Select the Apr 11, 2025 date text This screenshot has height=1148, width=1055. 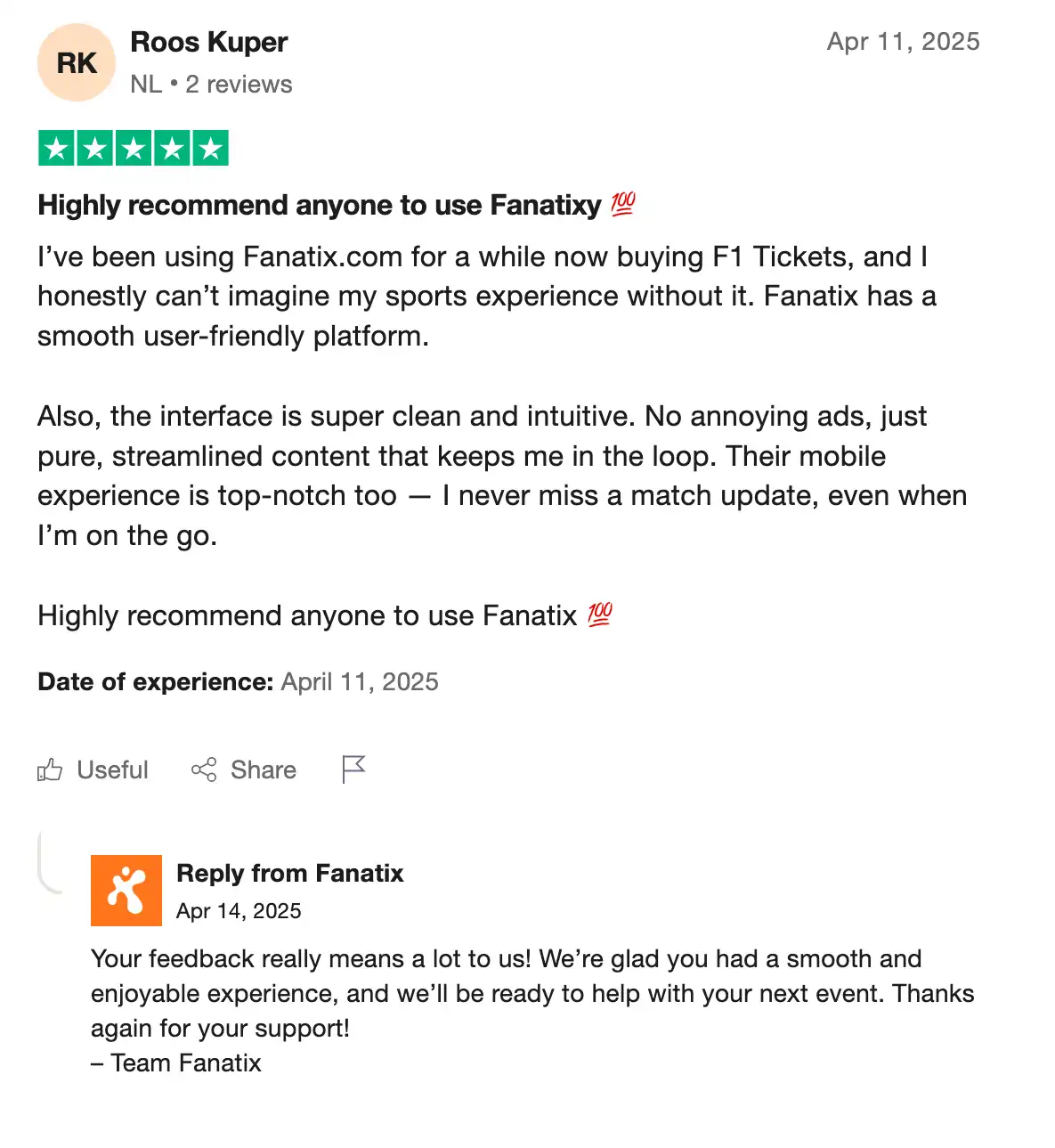[x=903, y=41]
